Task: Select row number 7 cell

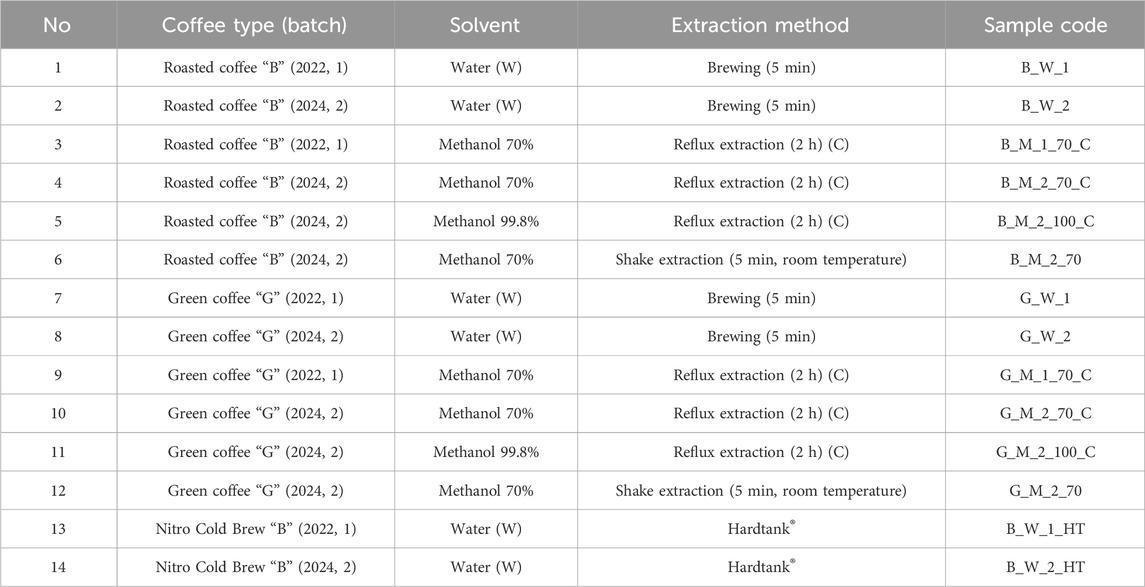Action: [57, 299]
